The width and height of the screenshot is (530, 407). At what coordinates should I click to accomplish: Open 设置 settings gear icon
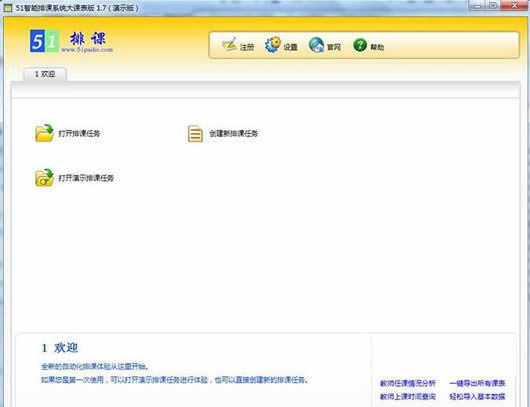pyautogui.click(x=273, y=45)
